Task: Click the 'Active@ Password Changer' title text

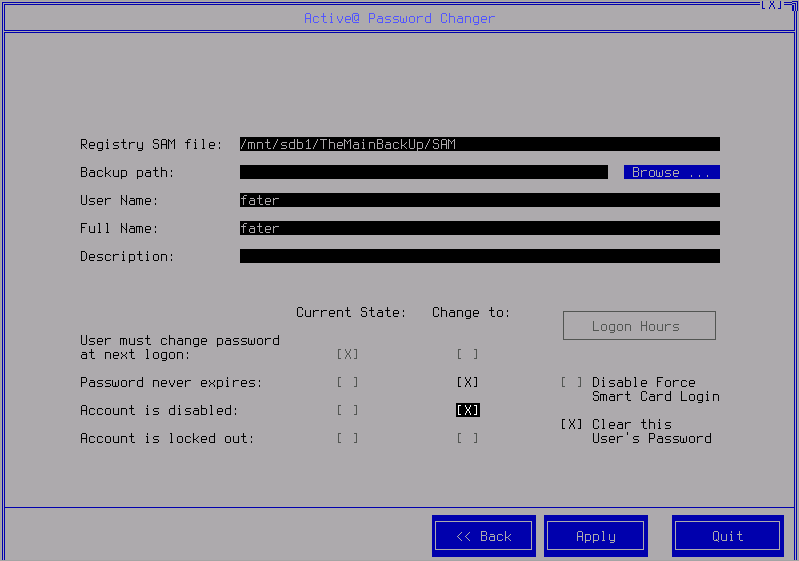Action: [x=400, y=18]
